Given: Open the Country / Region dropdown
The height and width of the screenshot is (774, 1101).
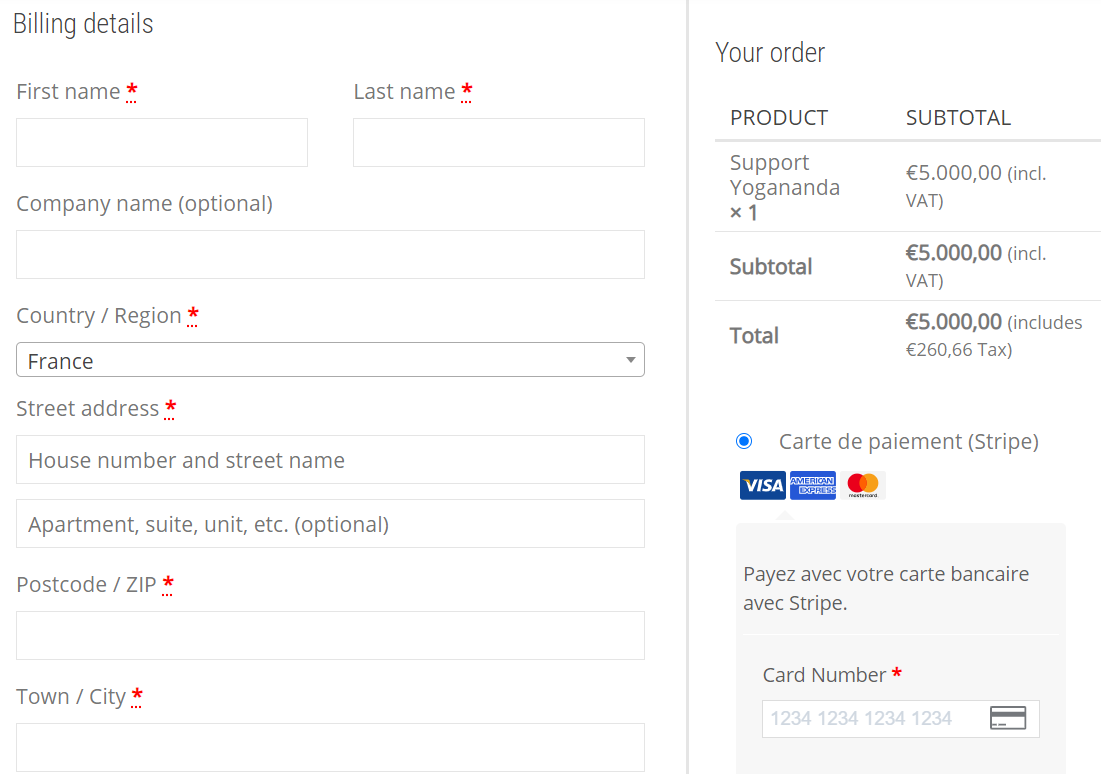Looking at the screenshot, I should [x=330, y=360].
